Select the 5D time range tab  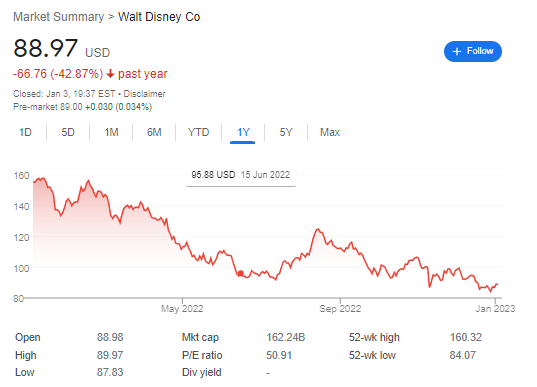click(x=68, y=132)
